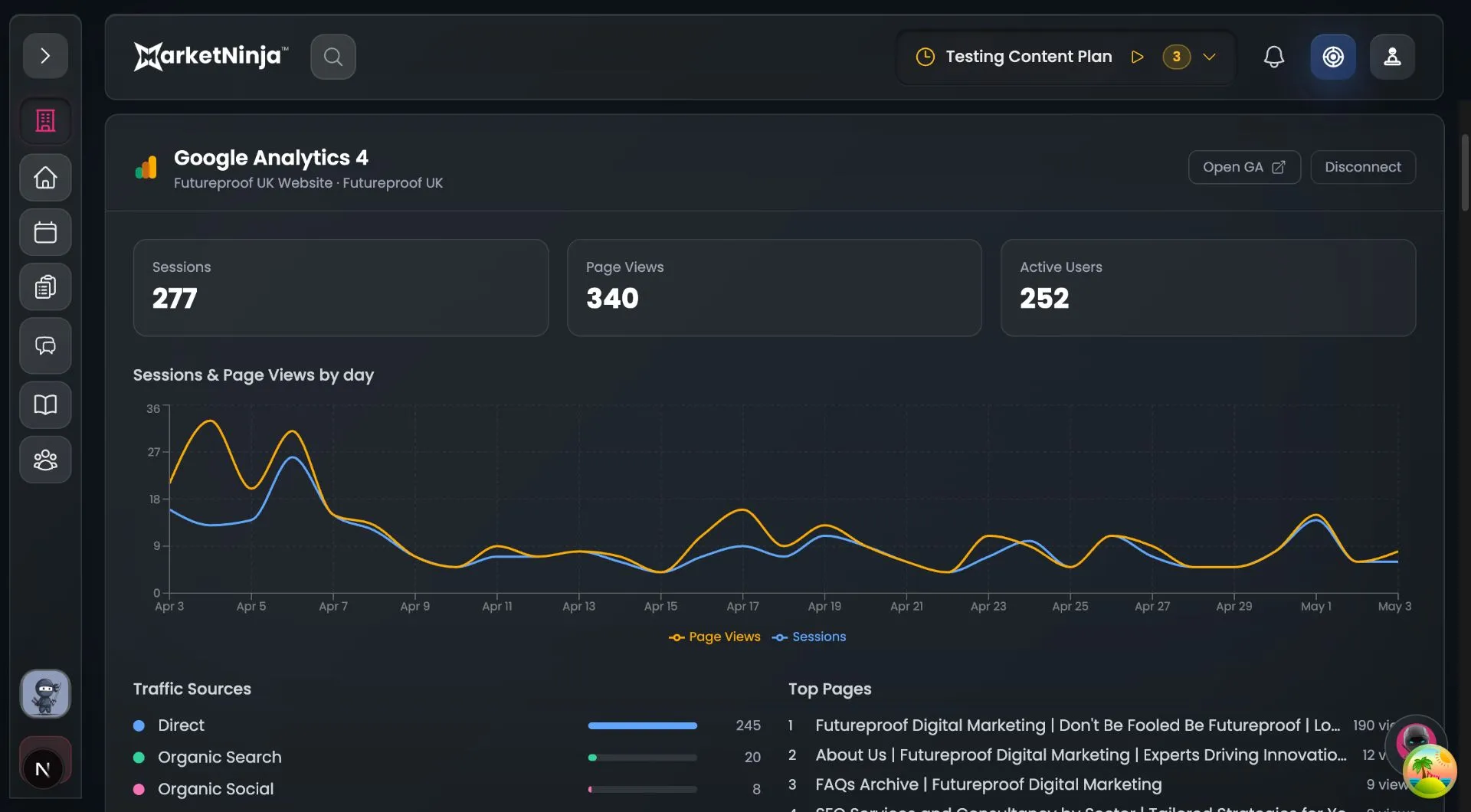
Task: Open top page 'Futureproof Digital Marketing | Don't Be Fooled'
Action: pyautogui.click(x=1078, y=725)
